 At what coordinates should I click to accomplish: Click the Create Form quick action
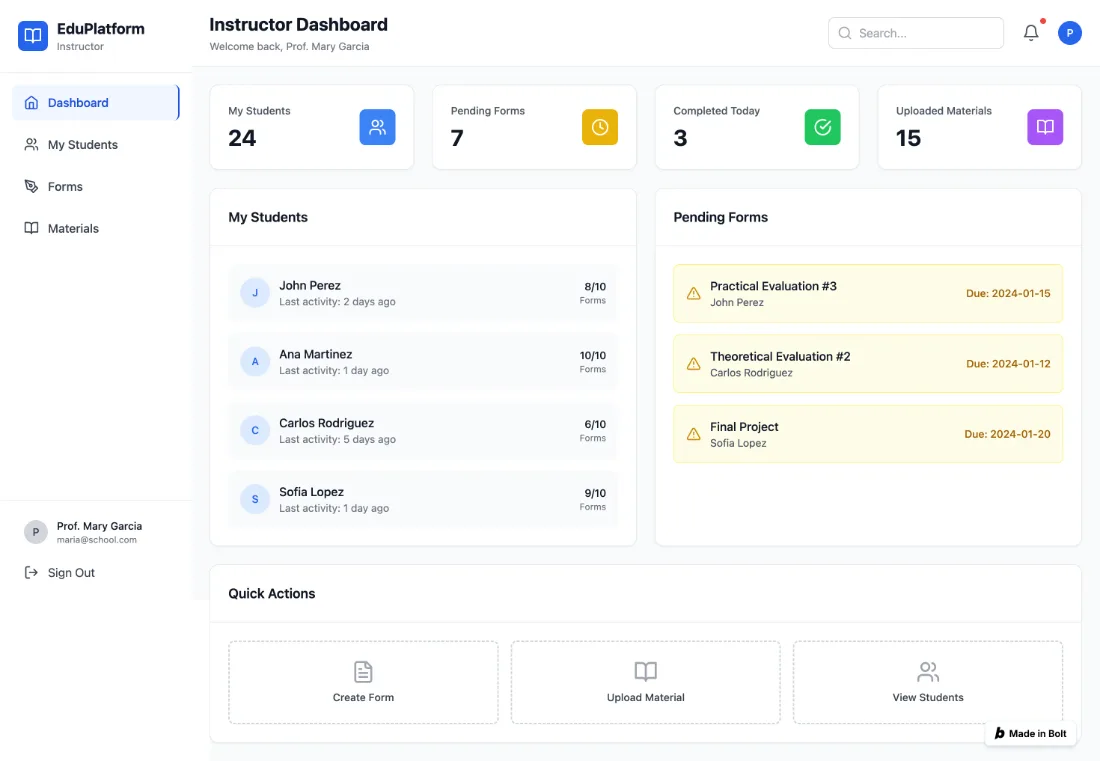tap(363, 682)
